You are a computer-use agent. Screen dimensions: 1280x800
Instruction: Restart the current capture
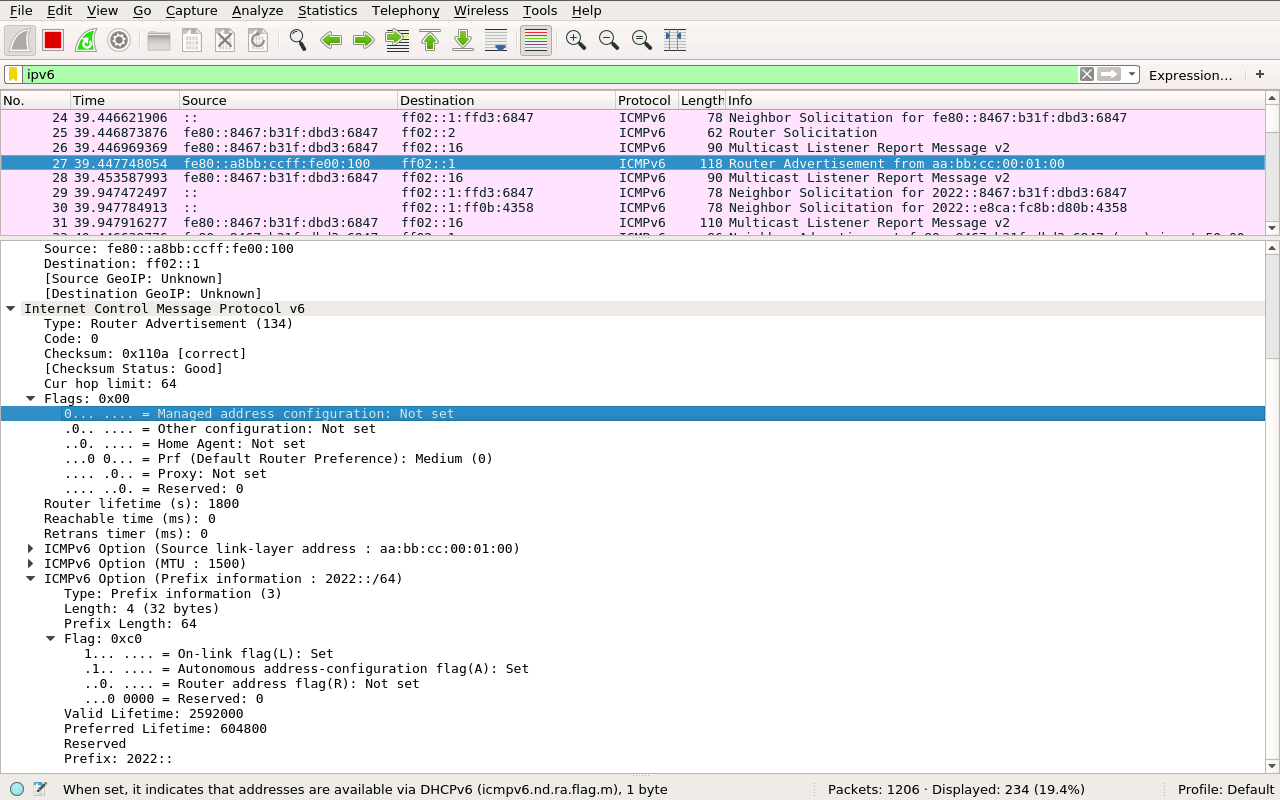tap(86, 40)
